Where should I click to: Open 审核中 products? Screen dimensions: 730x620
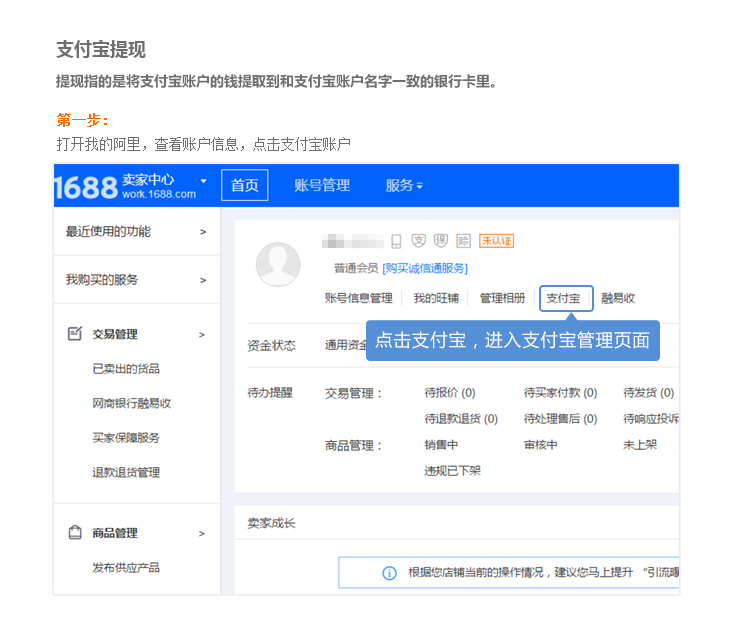pos(541,445)
